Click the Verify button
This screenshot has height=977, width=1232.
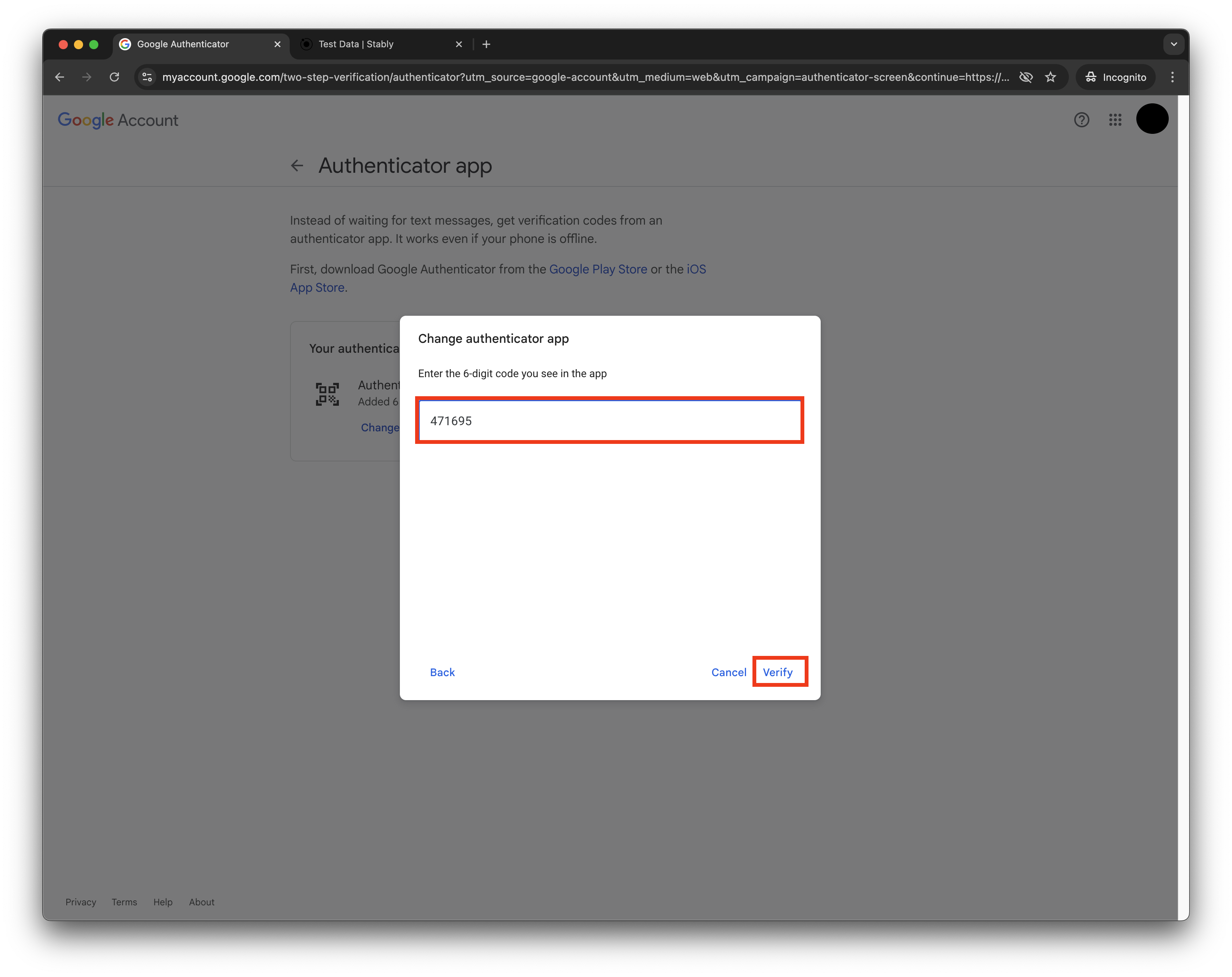(x=778, y=672)
